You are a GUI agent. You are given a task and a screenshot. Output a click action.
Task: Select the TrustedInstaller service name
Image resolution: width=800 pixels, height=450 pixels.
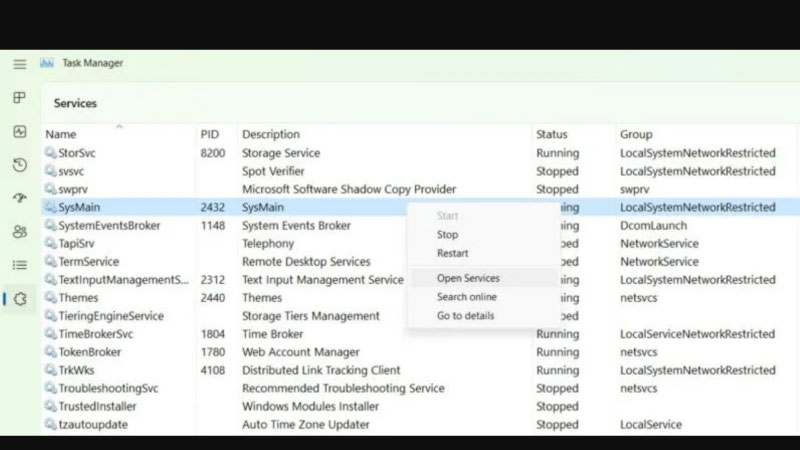[x=97, y=406]
